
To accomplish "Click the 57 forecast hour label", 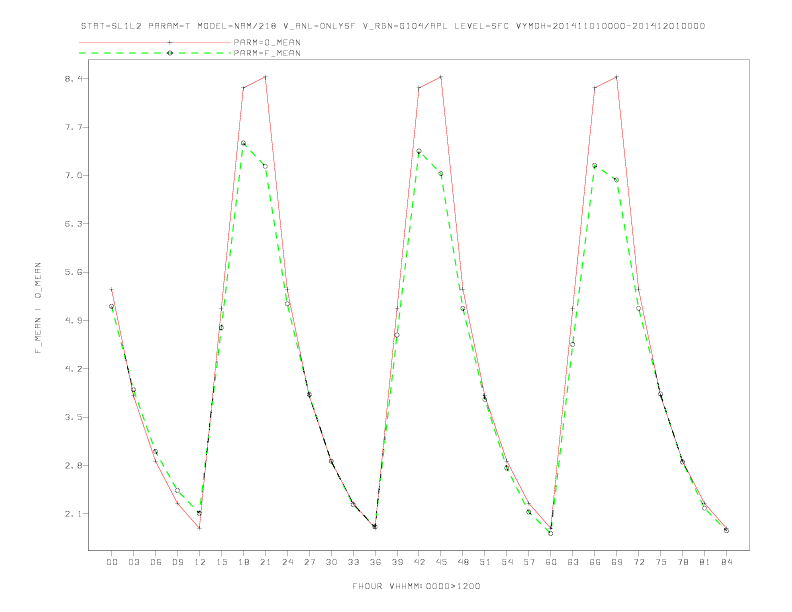I will pyautogui.click(x=529, y=562).
